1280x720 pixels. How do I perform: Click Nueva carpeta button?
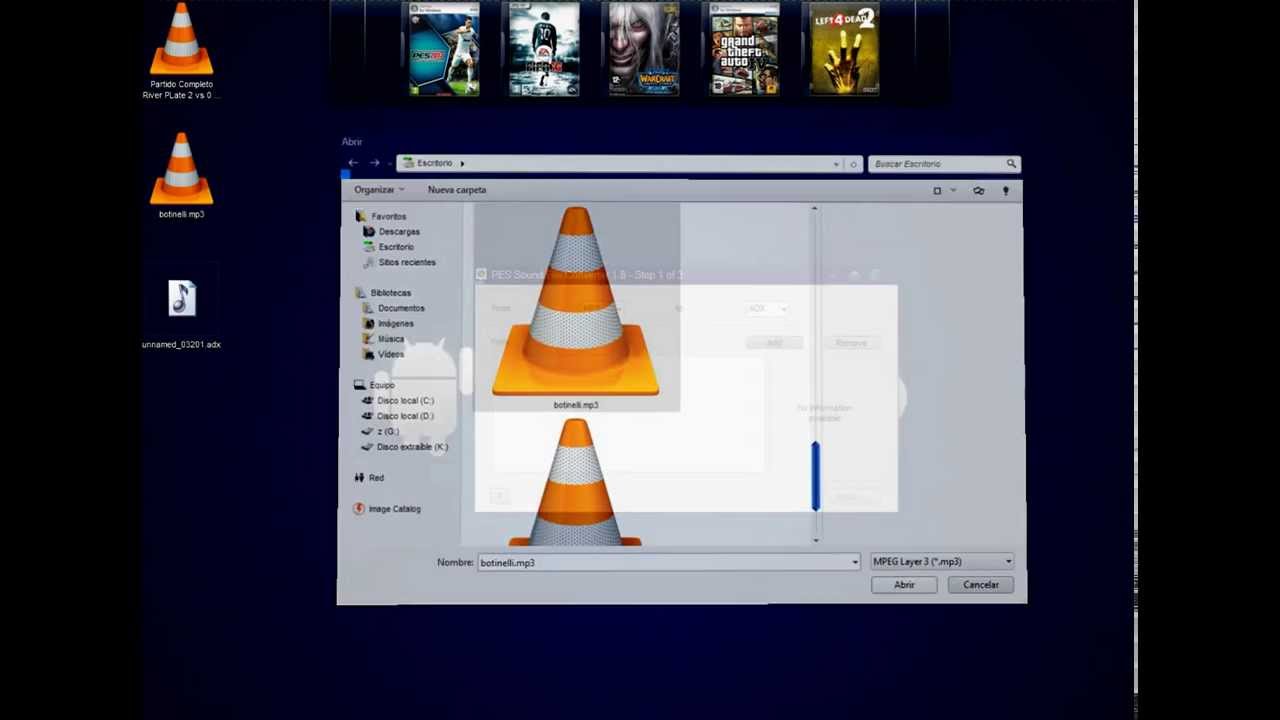pos(457,190)
